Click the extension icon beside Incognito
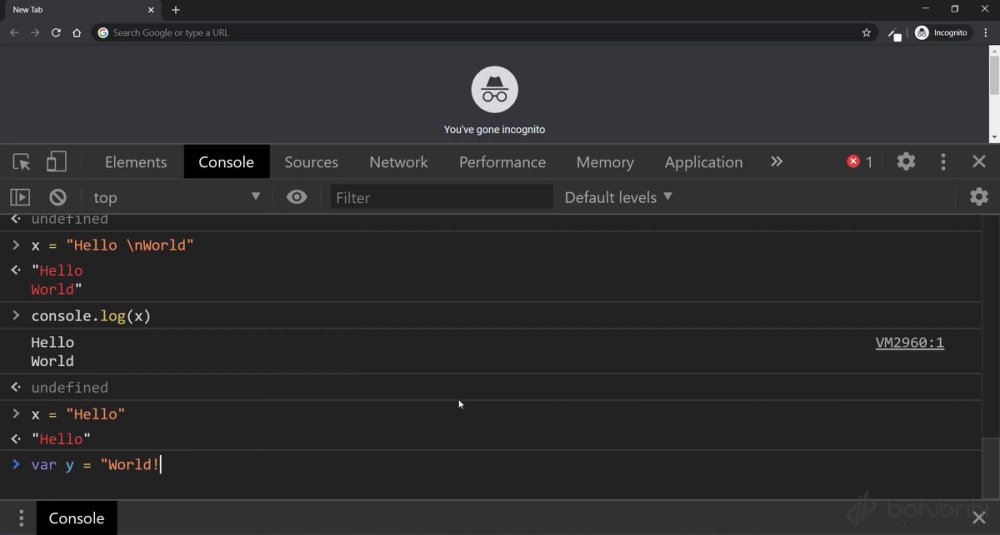The width and height of the screenshot is (1000, 535). (x=894, y=34)
